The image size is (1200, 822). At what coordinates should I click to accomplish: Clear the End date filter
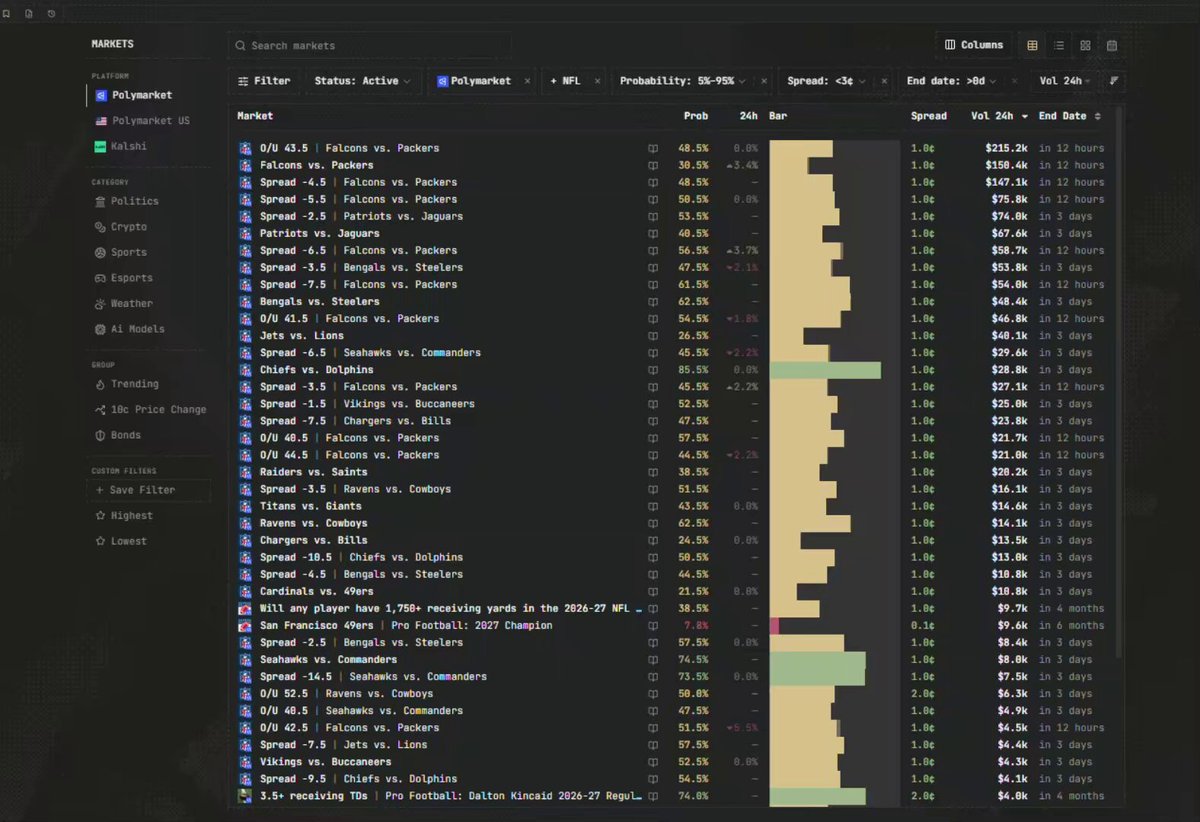(1014, 81)
